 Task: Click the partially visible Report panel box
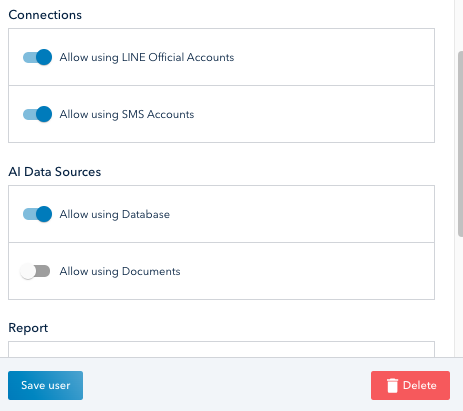(x=221, y=349)
